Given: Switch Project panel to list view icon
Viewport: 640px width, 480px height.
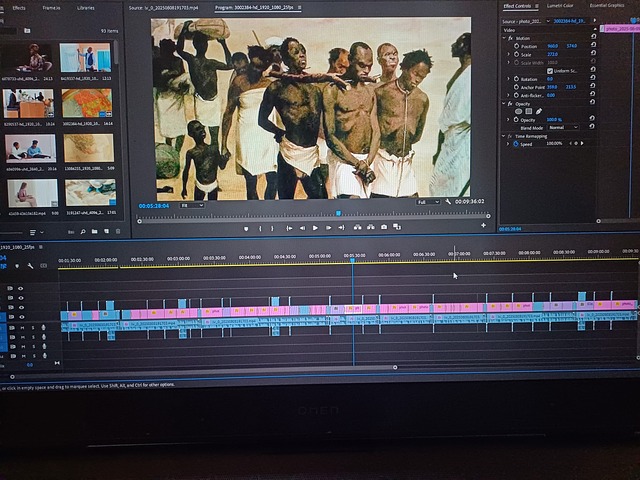Looking at the screenshot, I should click(33, 233).
